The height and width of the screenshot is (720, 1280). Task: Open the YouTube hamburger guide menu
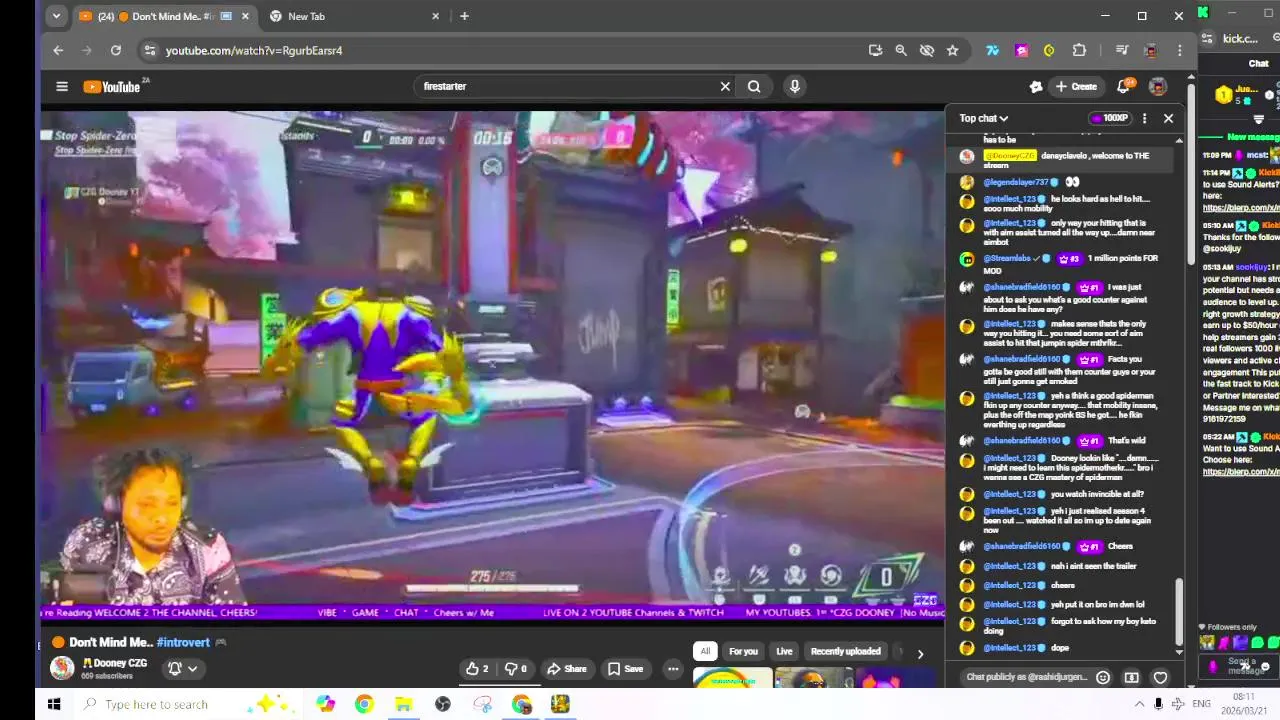coord(62,86)
